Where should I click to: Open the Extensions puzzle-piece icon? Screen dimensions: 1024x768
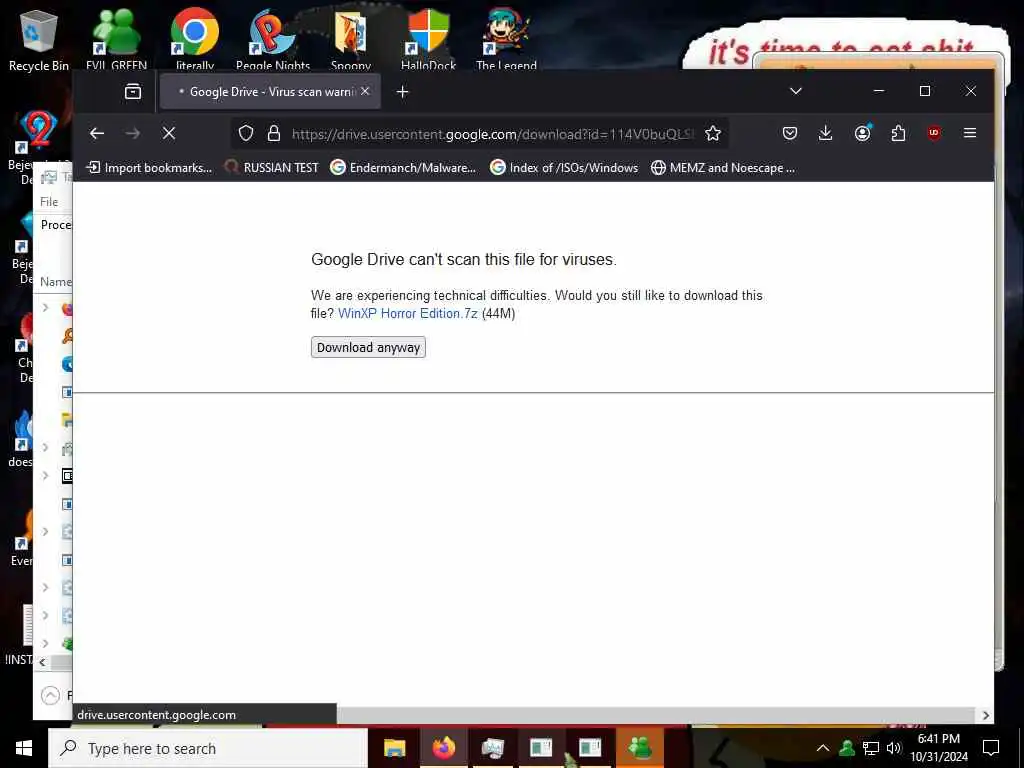(898, 133)
